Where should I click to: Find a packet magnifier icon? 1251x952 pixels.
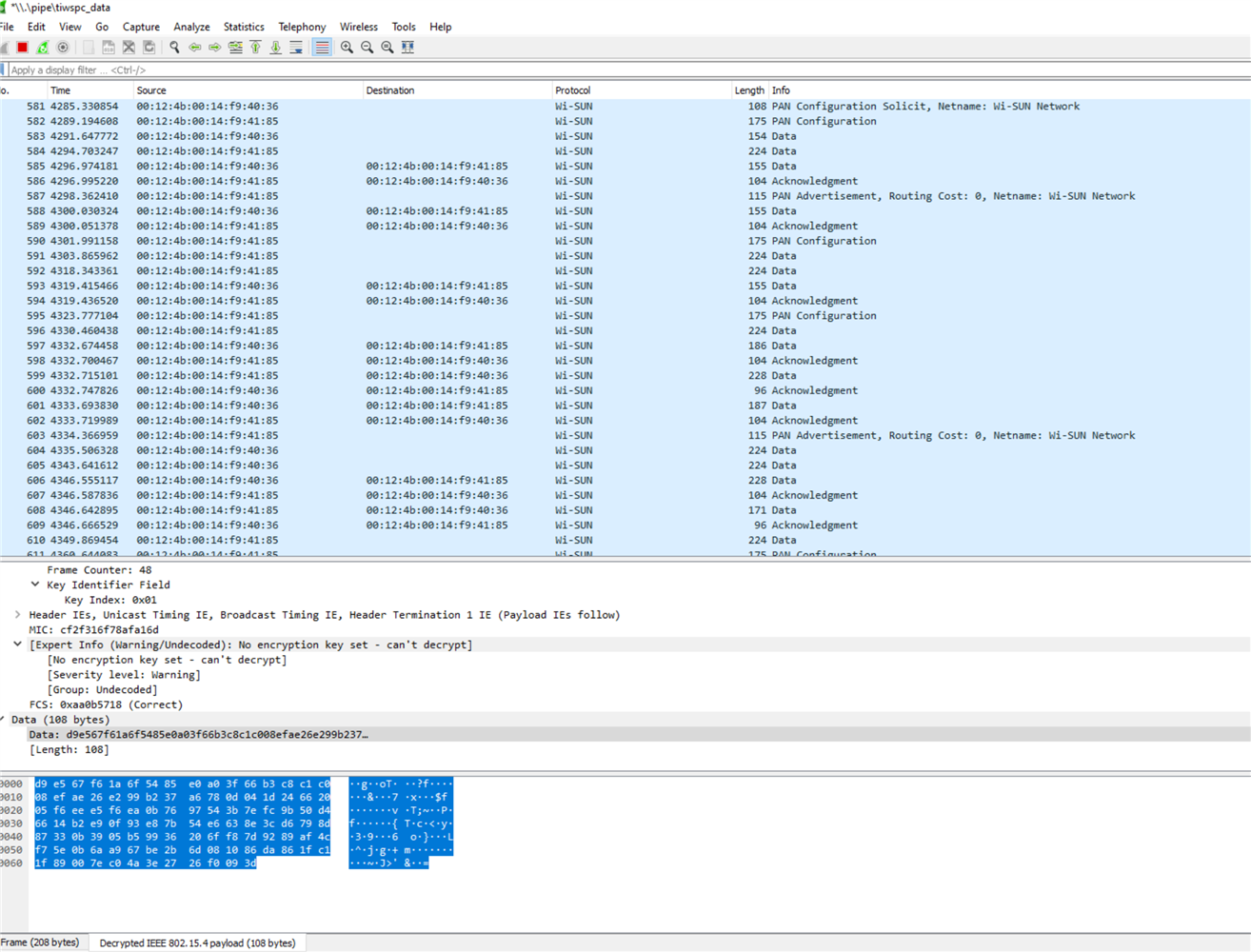[174, 48]
